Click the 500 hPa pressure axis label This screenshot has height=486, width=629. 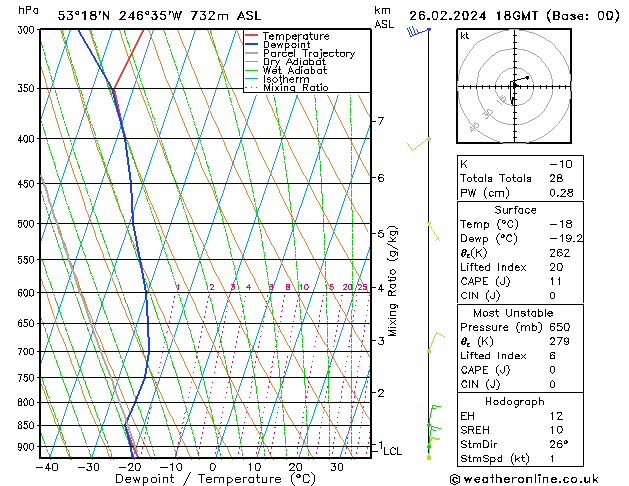tap(28, 224)
